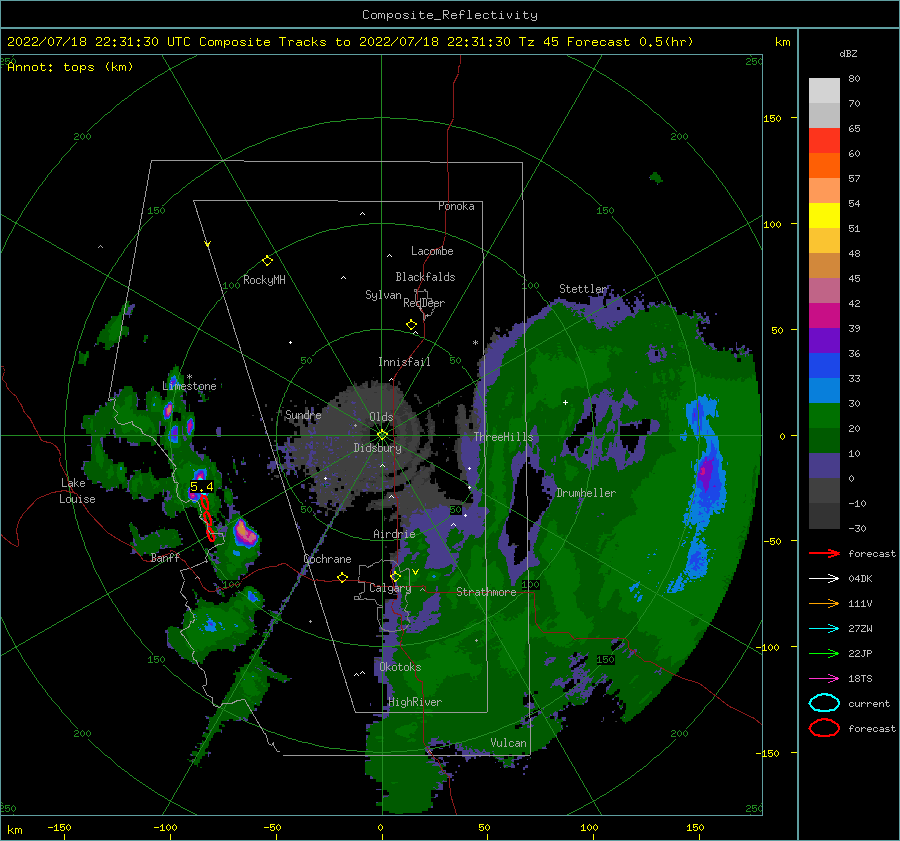Click the HighRiver label
This screenshot has width=900, height=841.
tap(414, 702)
